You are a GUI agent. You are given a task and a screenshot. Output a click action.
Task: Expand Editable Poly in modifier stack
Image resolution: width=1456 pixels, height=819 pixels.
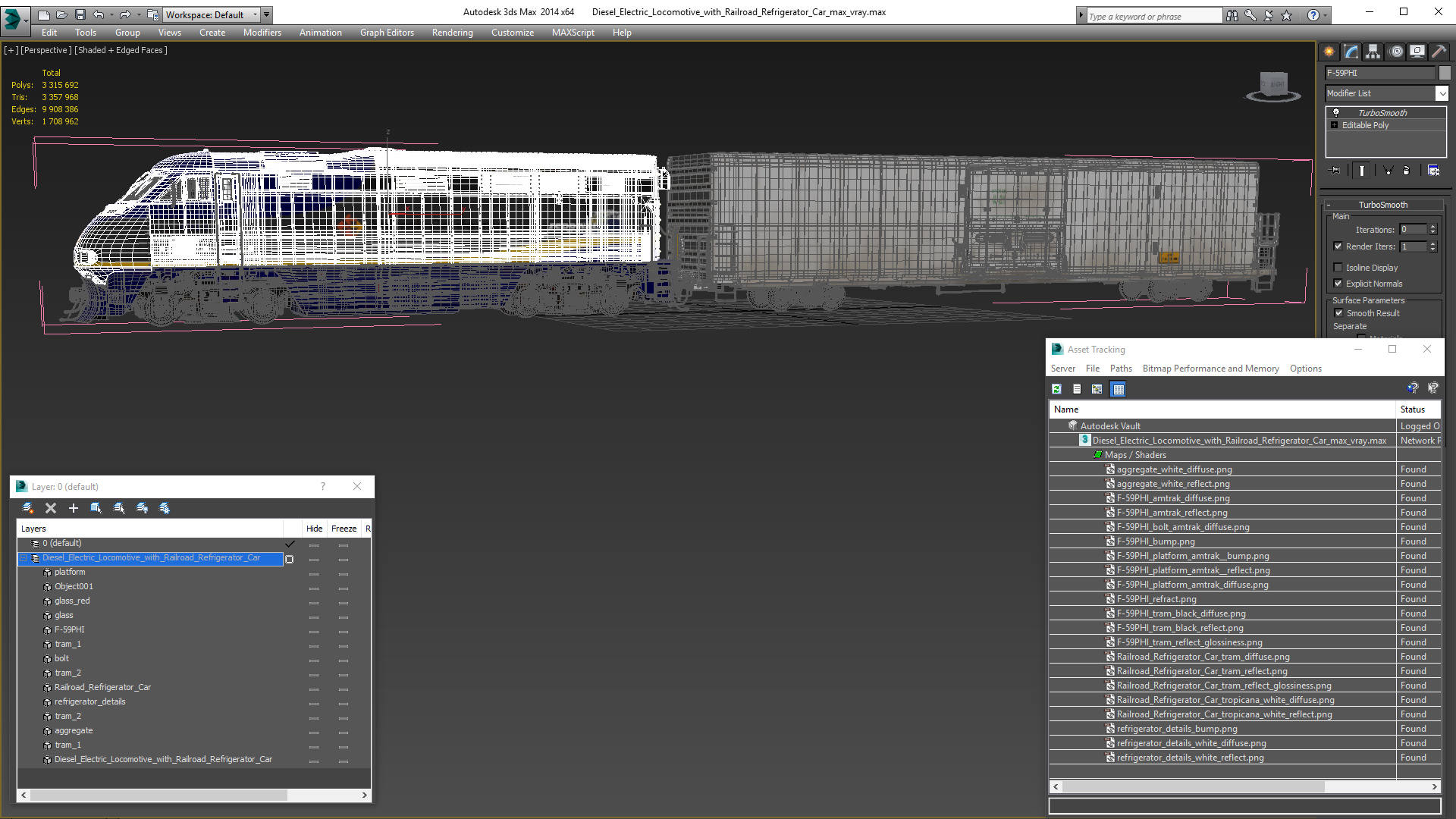tap(1335, 125)
